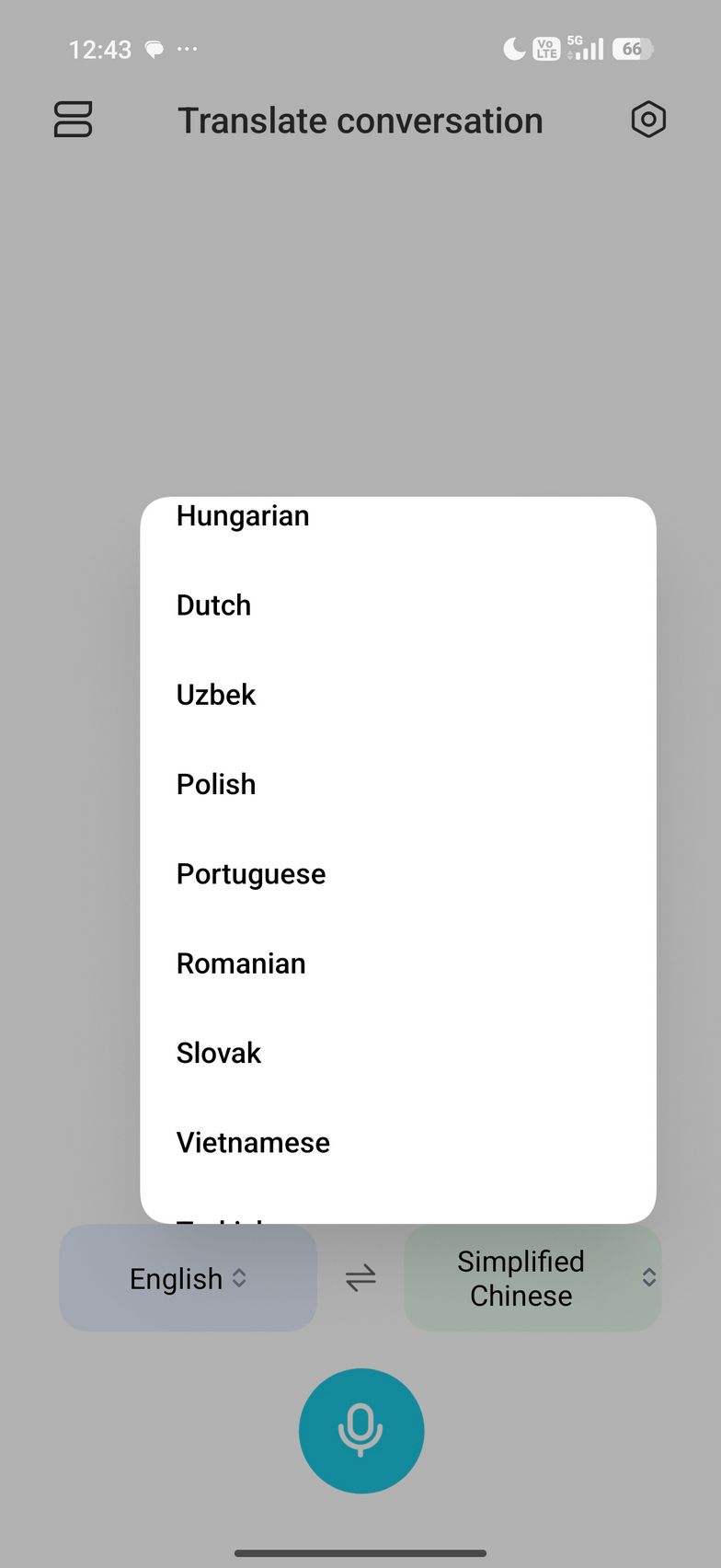Expand the Simplified Chinese target selector
This screenshot has width=721, height=1568.
(x=521, y=1278)
